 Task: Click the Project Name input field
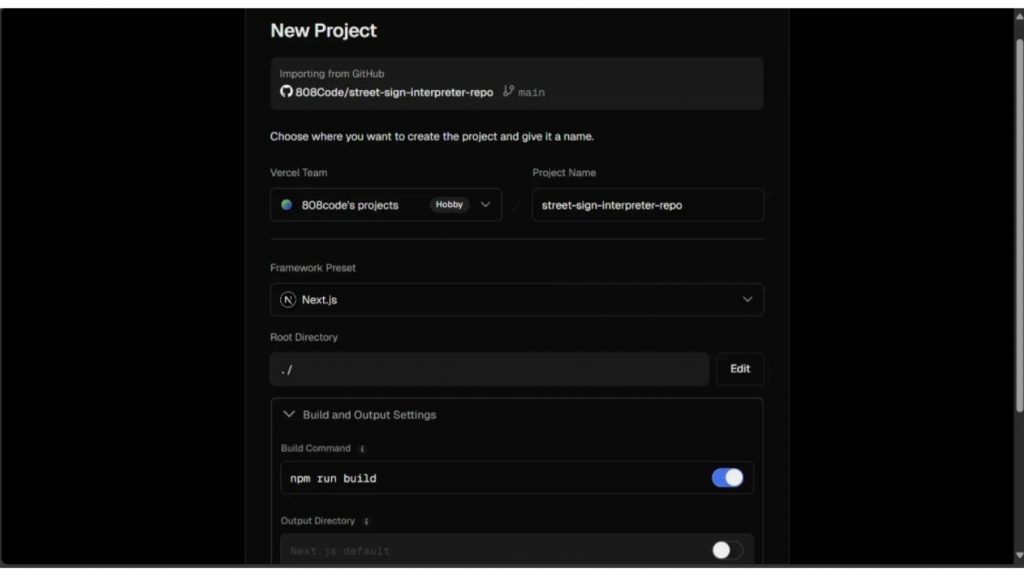click(647, 205)
